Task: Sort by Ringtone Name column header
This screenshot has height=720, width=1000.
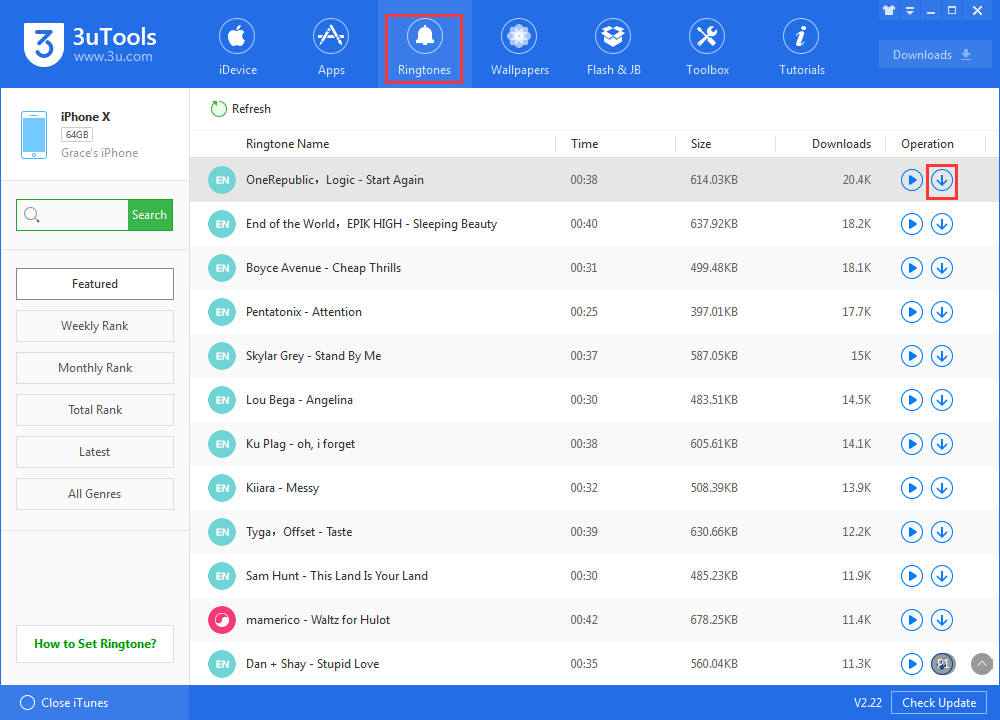Action: click(x=288, y=144)
